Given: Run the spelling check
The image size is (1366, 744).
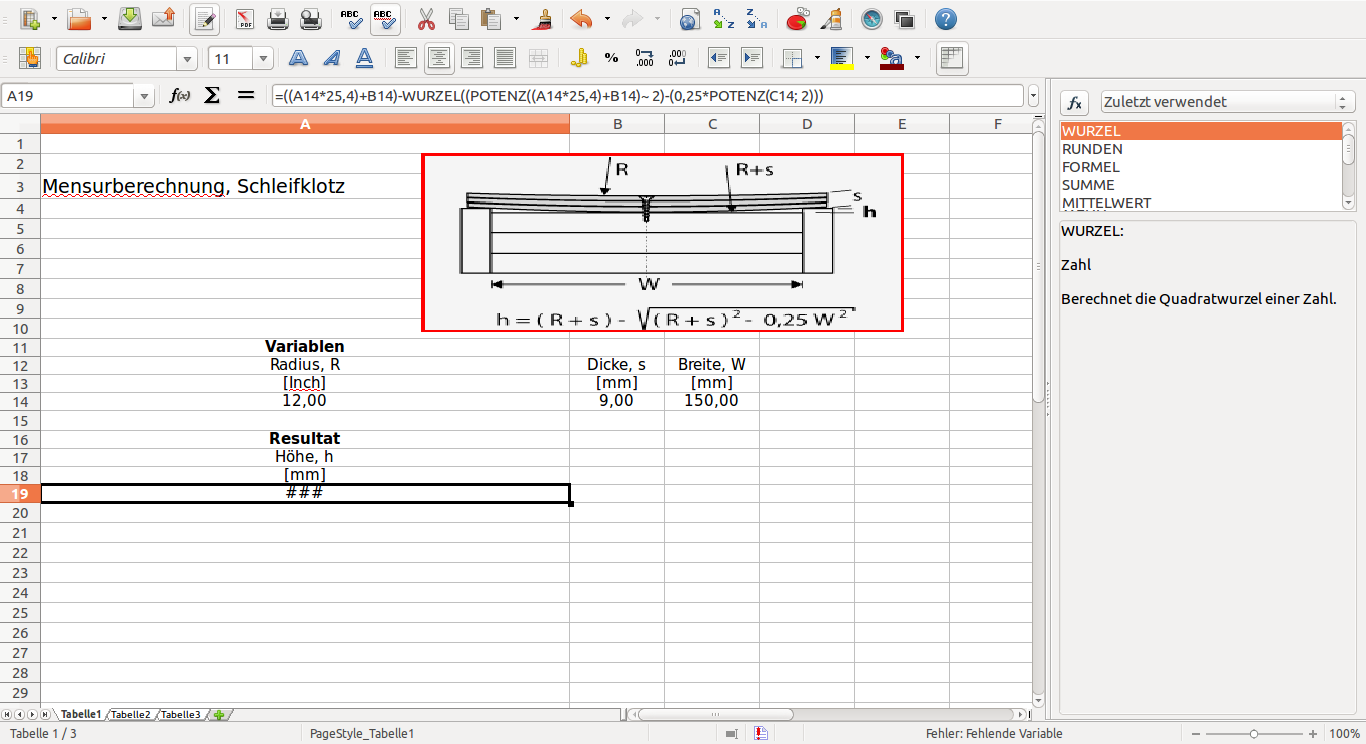Looking at the screenshot, I should [x=350, y=18].
